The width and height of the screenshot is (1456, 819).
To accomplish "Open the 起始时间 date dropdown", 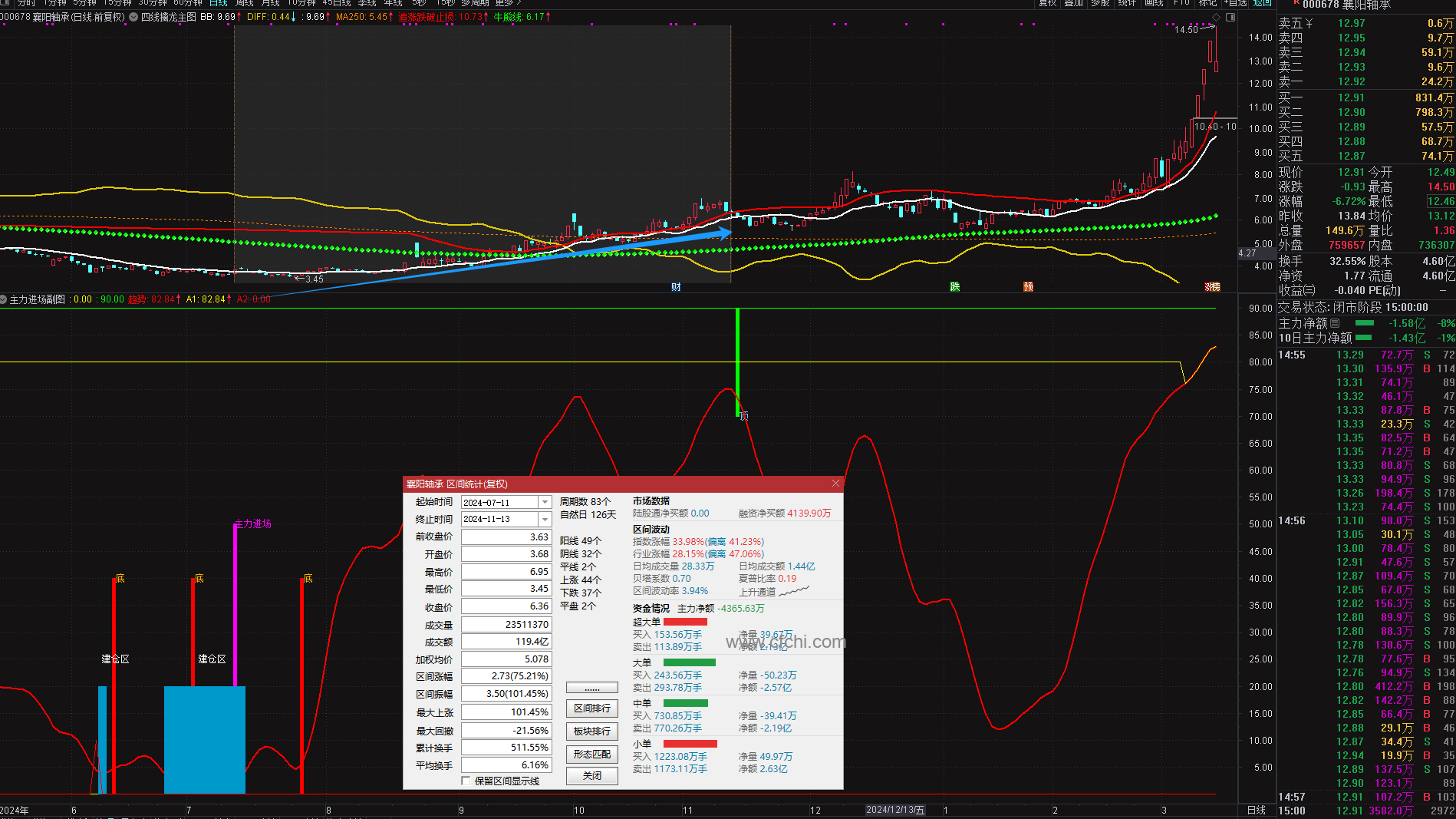I will 545,502.
